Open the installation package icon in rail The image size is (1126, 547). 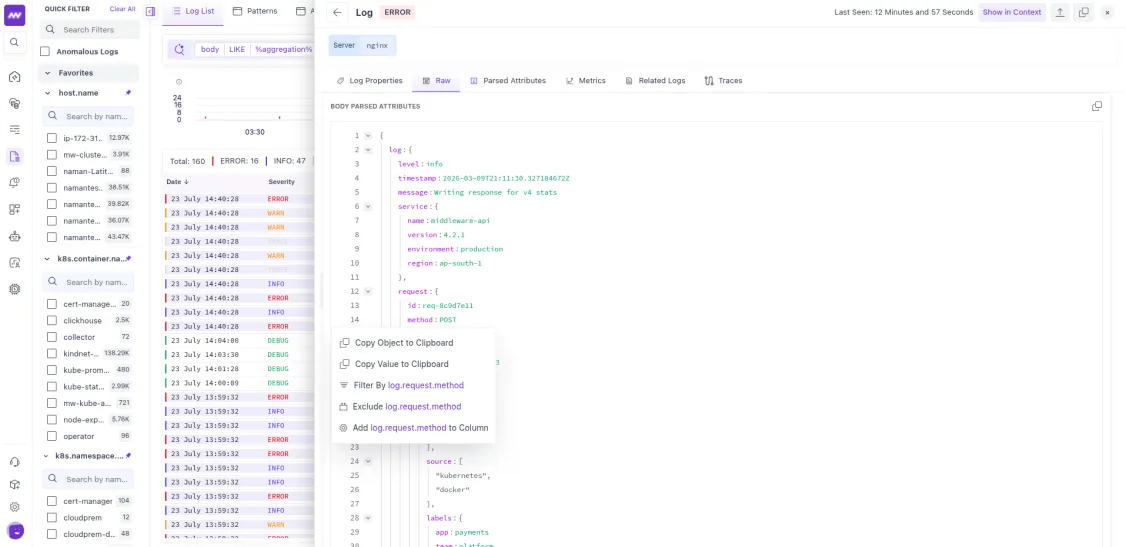(x=14, y=485)
